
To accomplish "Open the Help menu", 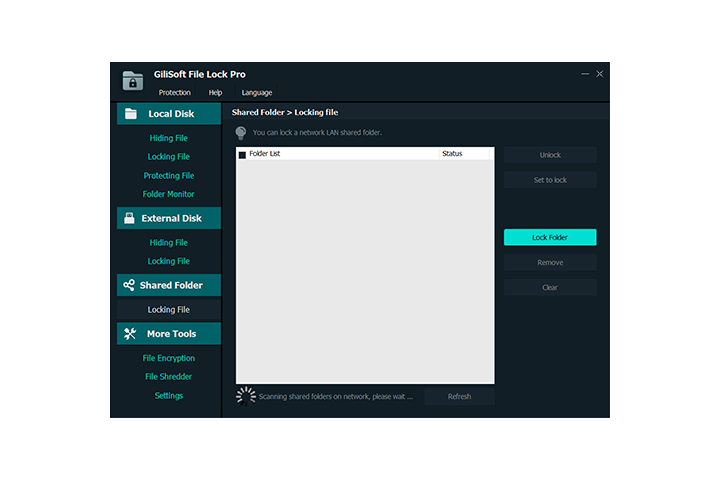I will click(x=215, y=92).
